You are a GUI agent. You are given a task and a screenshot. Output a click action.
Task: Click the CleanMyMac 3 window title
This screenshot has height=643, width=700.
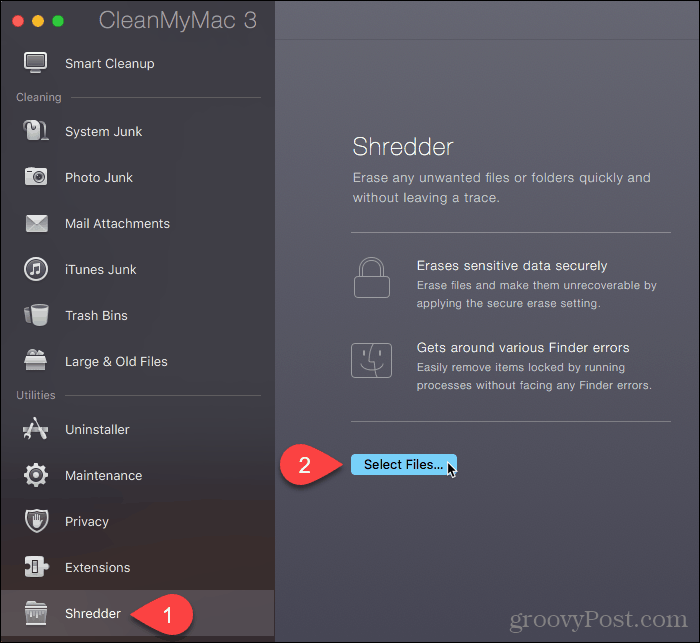coord(178,20)
